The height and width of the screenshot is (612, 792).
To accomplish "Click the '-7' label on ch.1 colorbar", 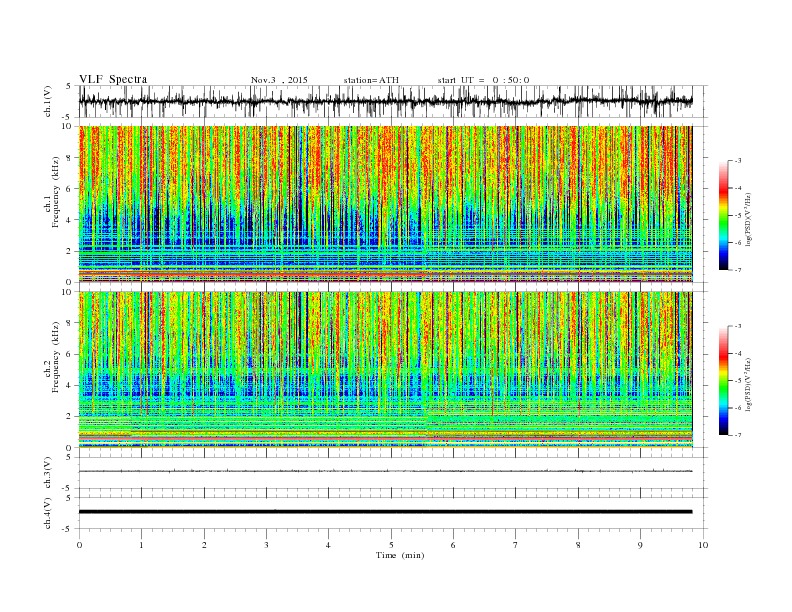I will click(738, 270).
